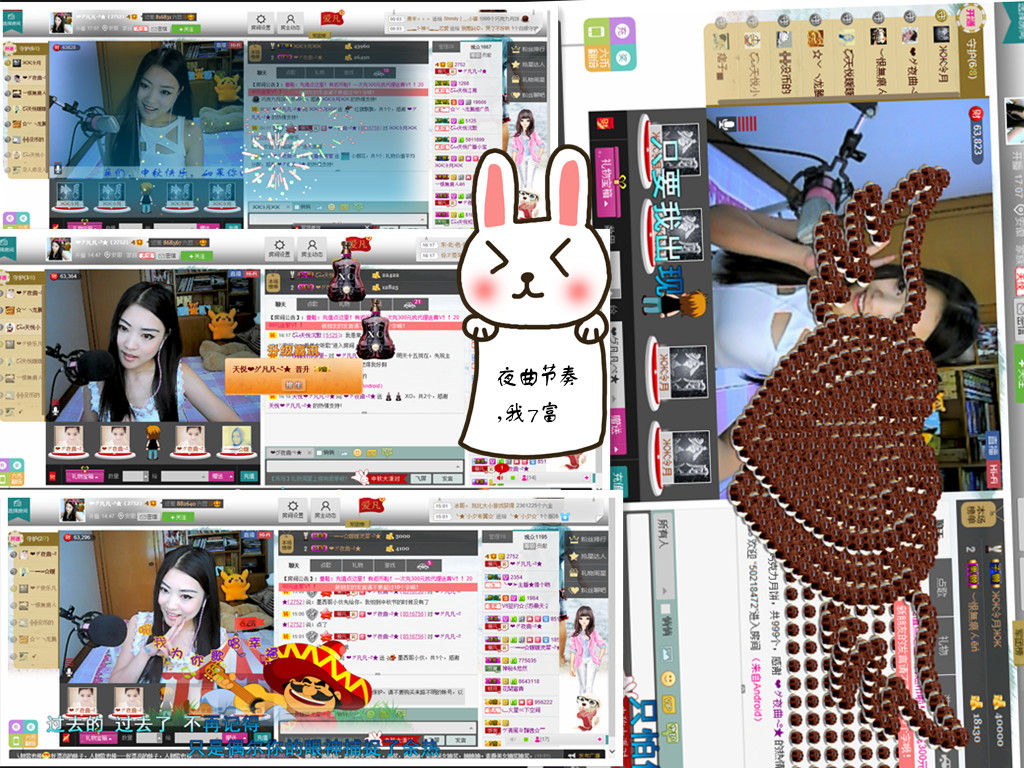The height and width of the screenshot is (768, 1024).
Task: Select 游戏 tab in sombrero window
Action: pos(390,566)
